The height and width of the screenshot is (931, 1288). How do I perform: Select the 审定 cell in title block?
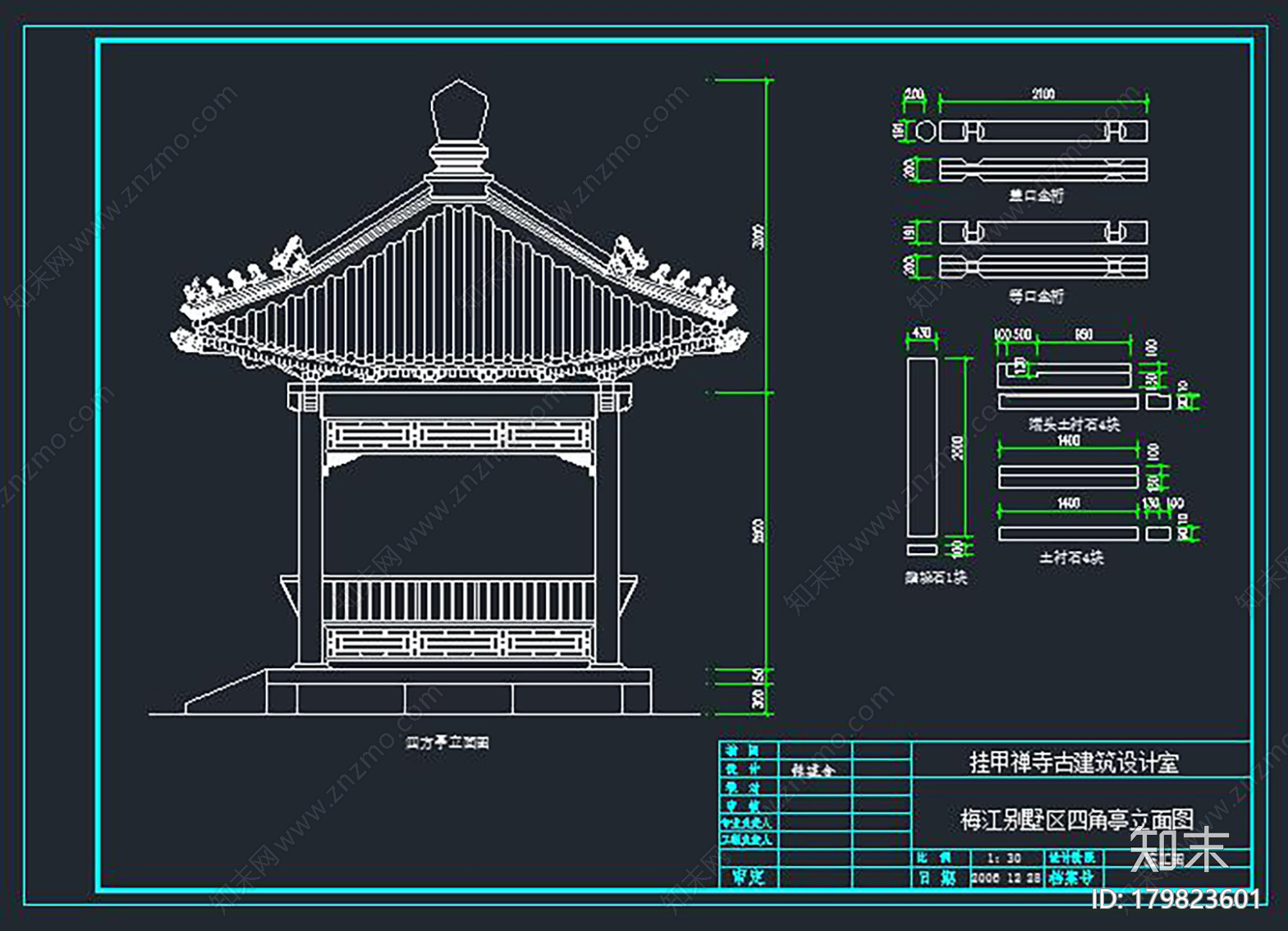(748, 877)
